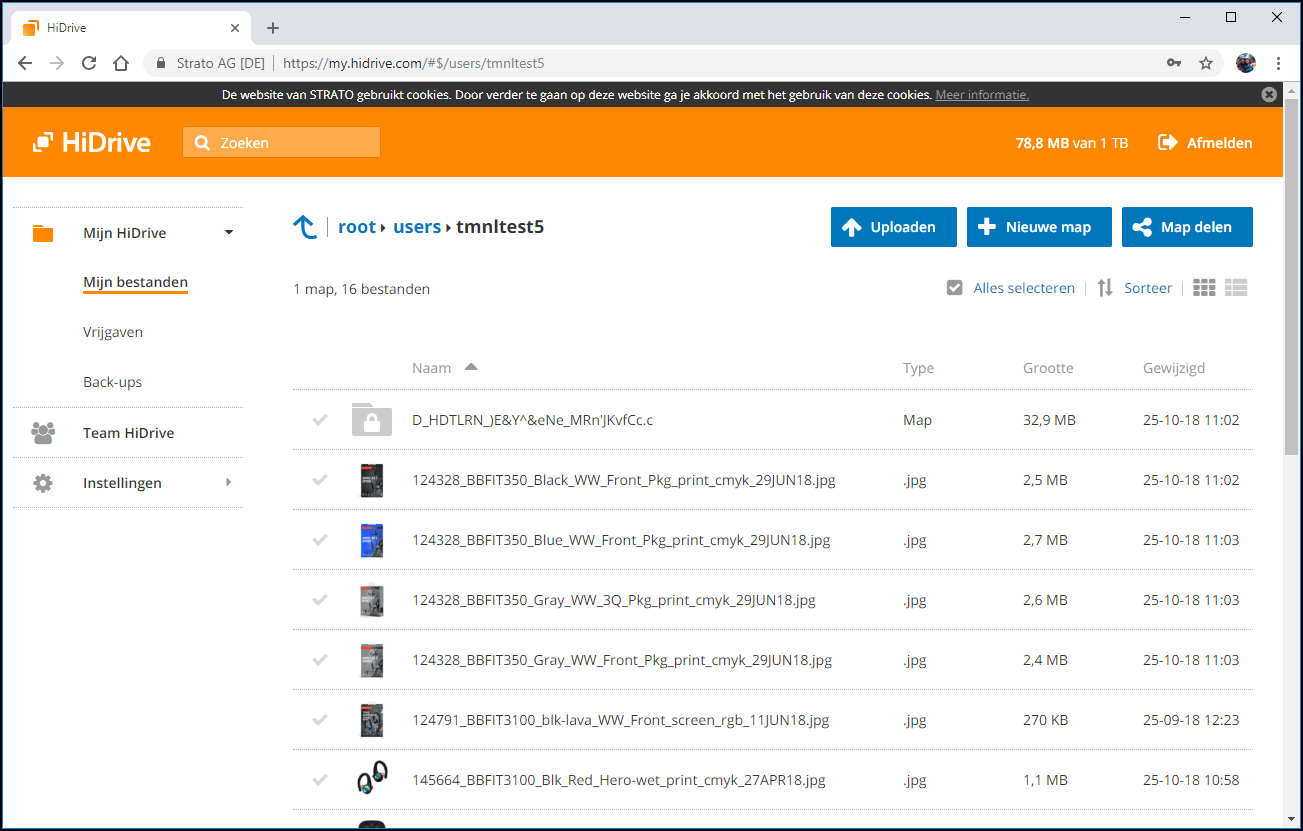The image size is (1303, 831).
Task: Expand Instellingen with right arrow
Action: tap(229, 483)
